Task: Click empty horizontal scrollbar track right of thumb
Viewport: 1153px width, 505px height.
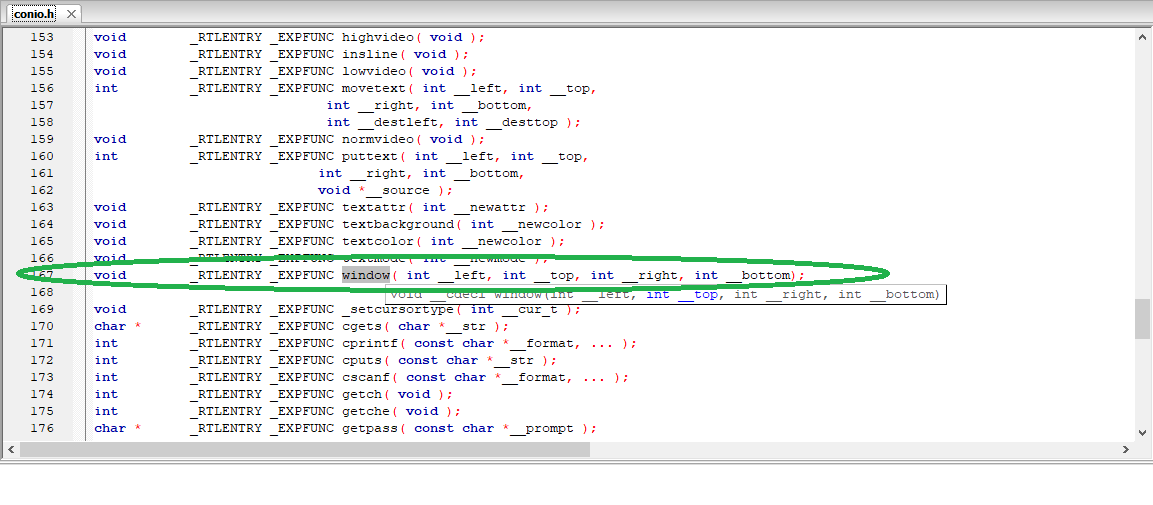Action: 850,450
